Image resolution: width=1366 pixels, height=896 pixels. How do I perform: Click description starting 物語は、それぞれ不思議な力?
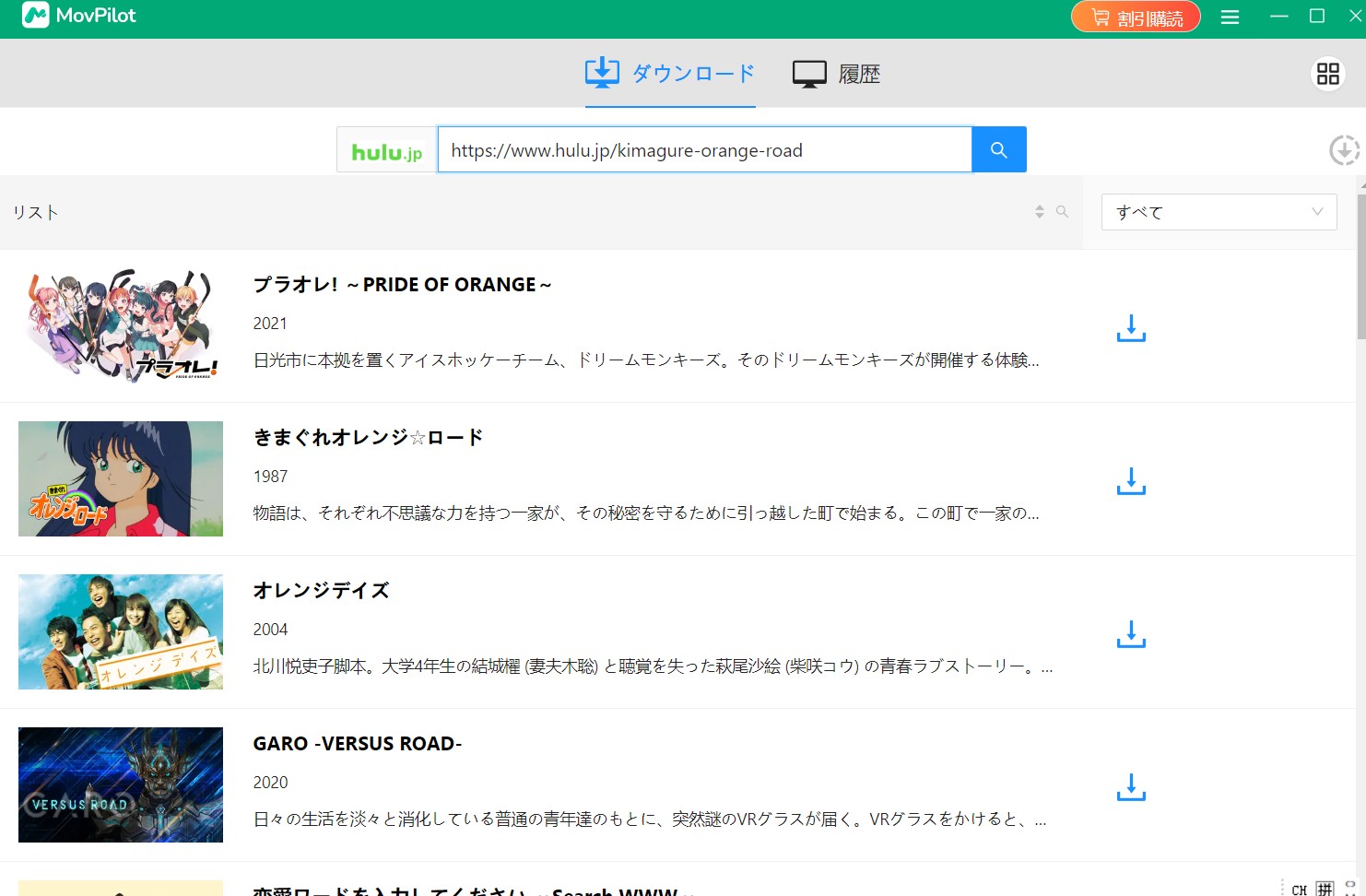coord(646,513)
